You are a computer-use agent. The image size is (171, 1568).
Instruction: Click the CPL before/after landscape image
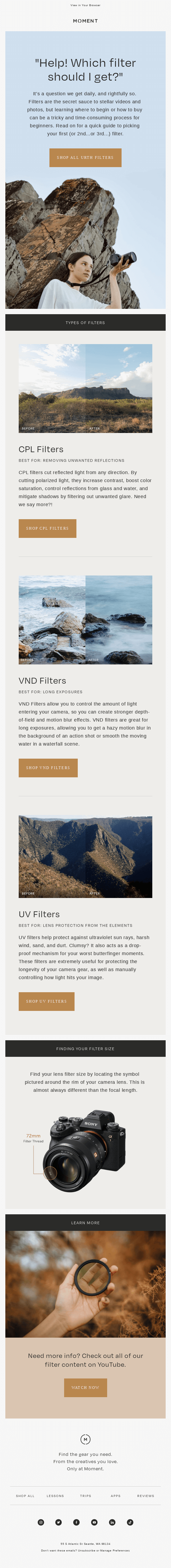pos(85,388)
